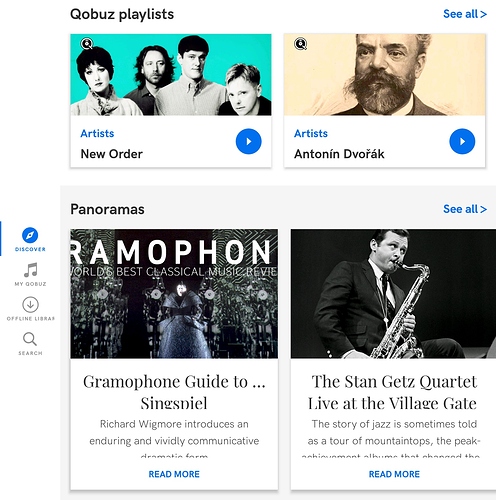Screen dimensions: 496x500
Task: Expand Qobuz playlists with See all
Action: tap(465, 14)
